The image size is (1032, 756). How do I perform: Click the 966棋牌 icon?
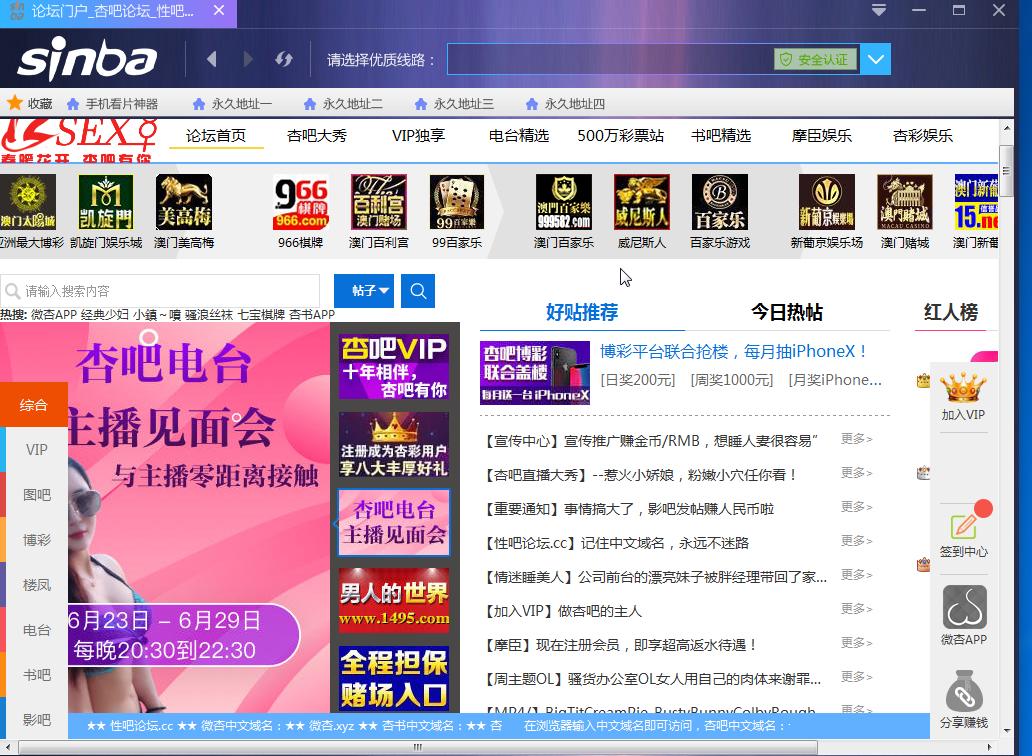[301, 202]
